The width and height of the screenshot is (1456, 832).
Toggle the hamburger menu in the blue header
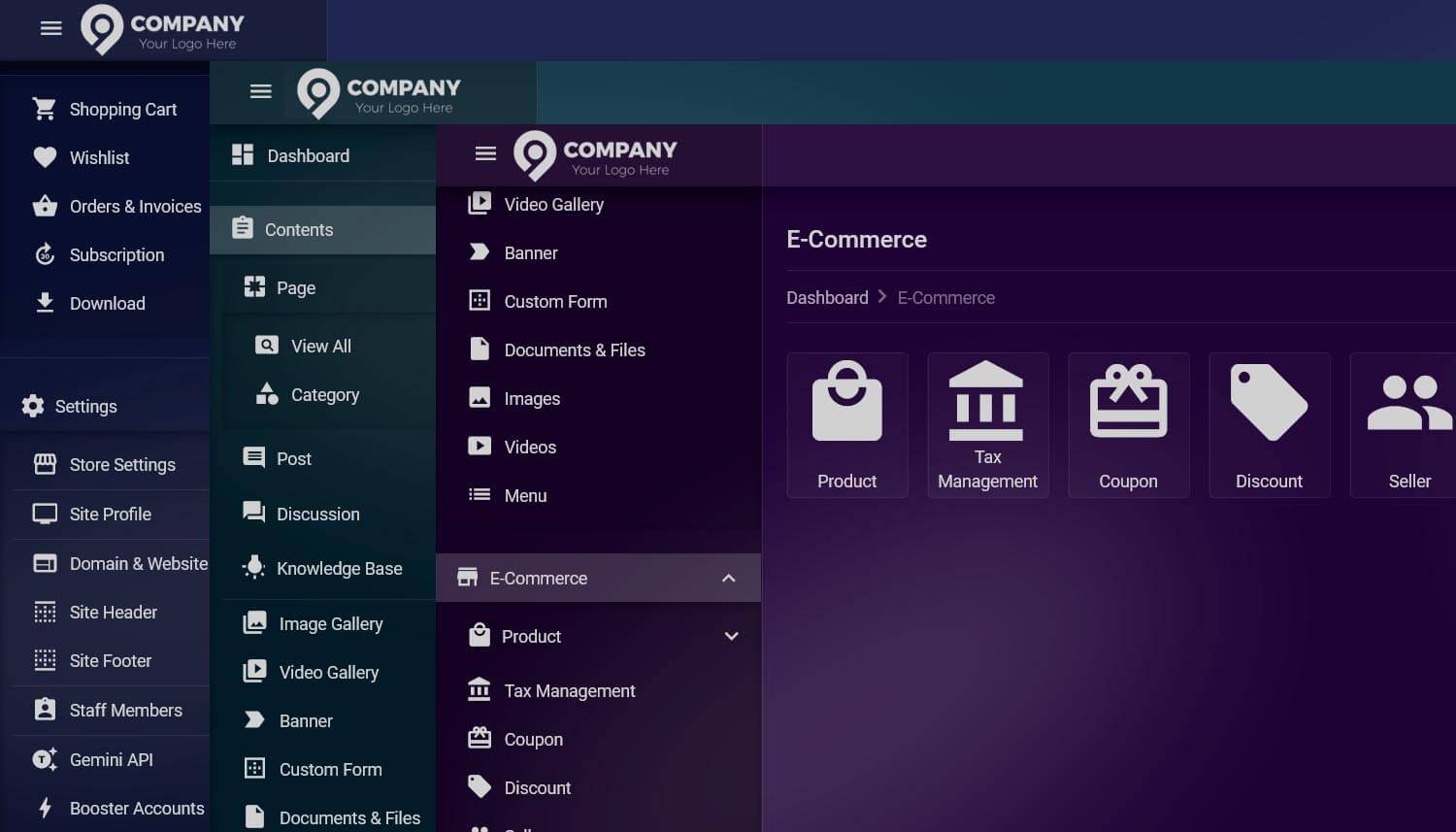click(51, 28)
